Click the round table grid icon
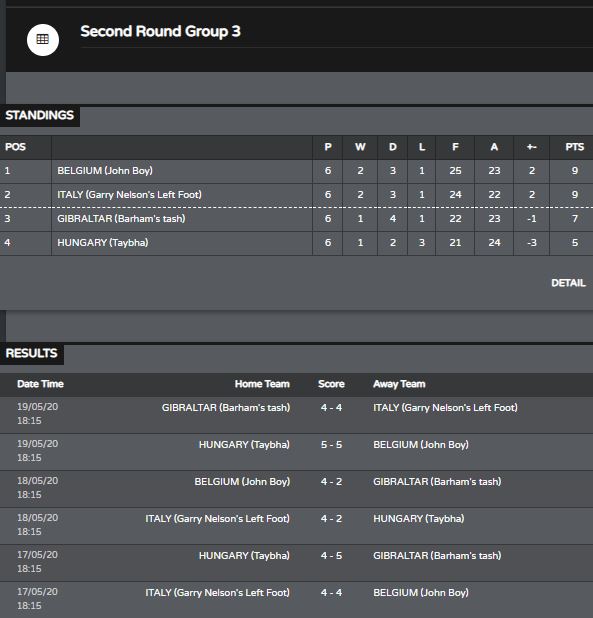 click(43, 39)
